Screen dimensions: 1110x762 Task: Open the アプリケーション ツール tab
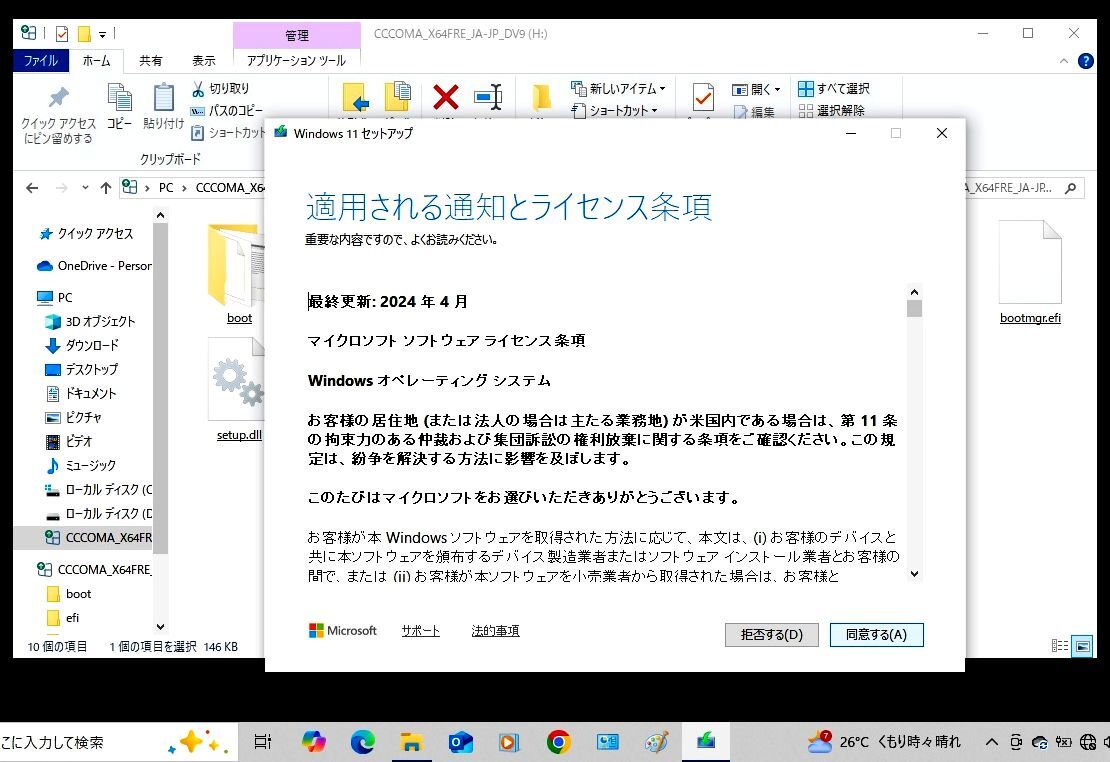[296, 61]
